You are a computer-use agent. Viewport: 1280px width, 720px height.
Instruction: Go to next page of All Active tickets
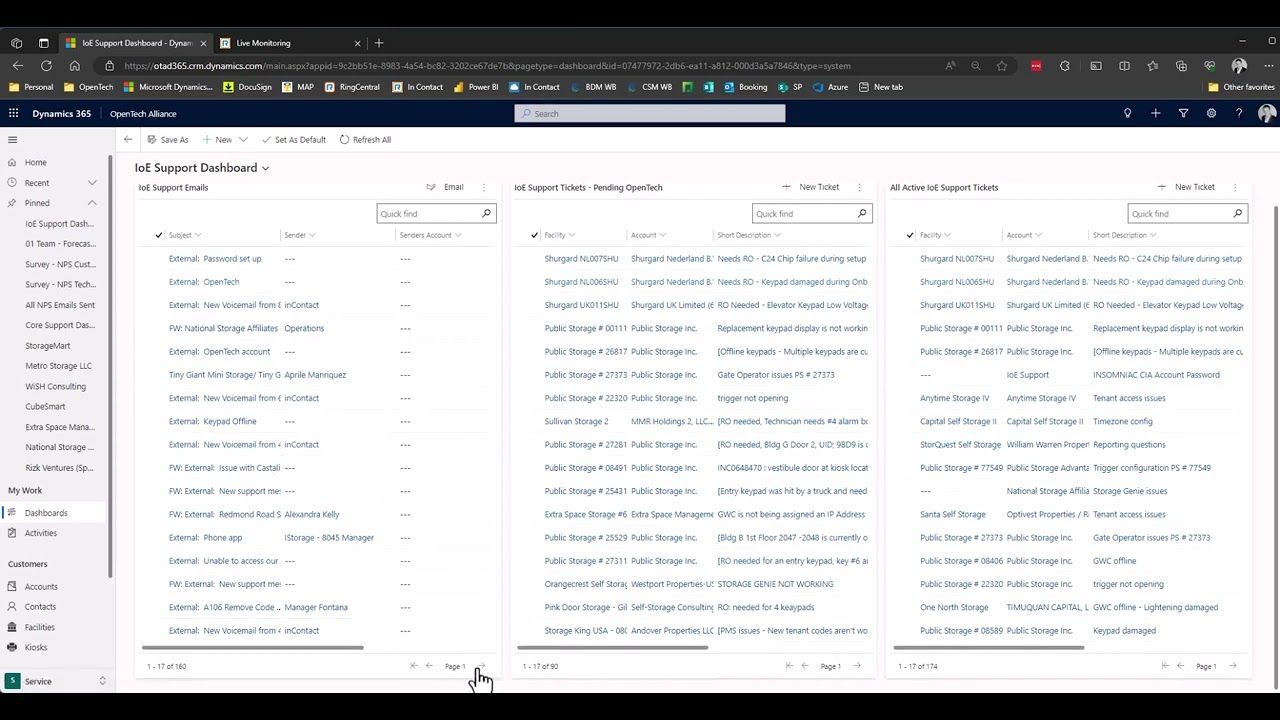point(1232,666)
